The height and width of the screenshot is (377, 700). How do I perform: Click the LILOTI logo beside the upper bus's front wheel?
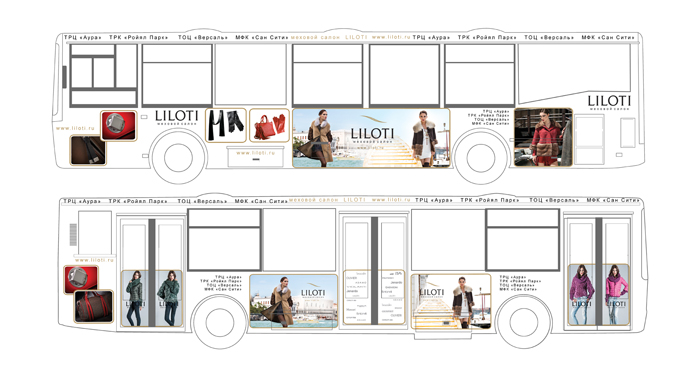click(176, 117)
